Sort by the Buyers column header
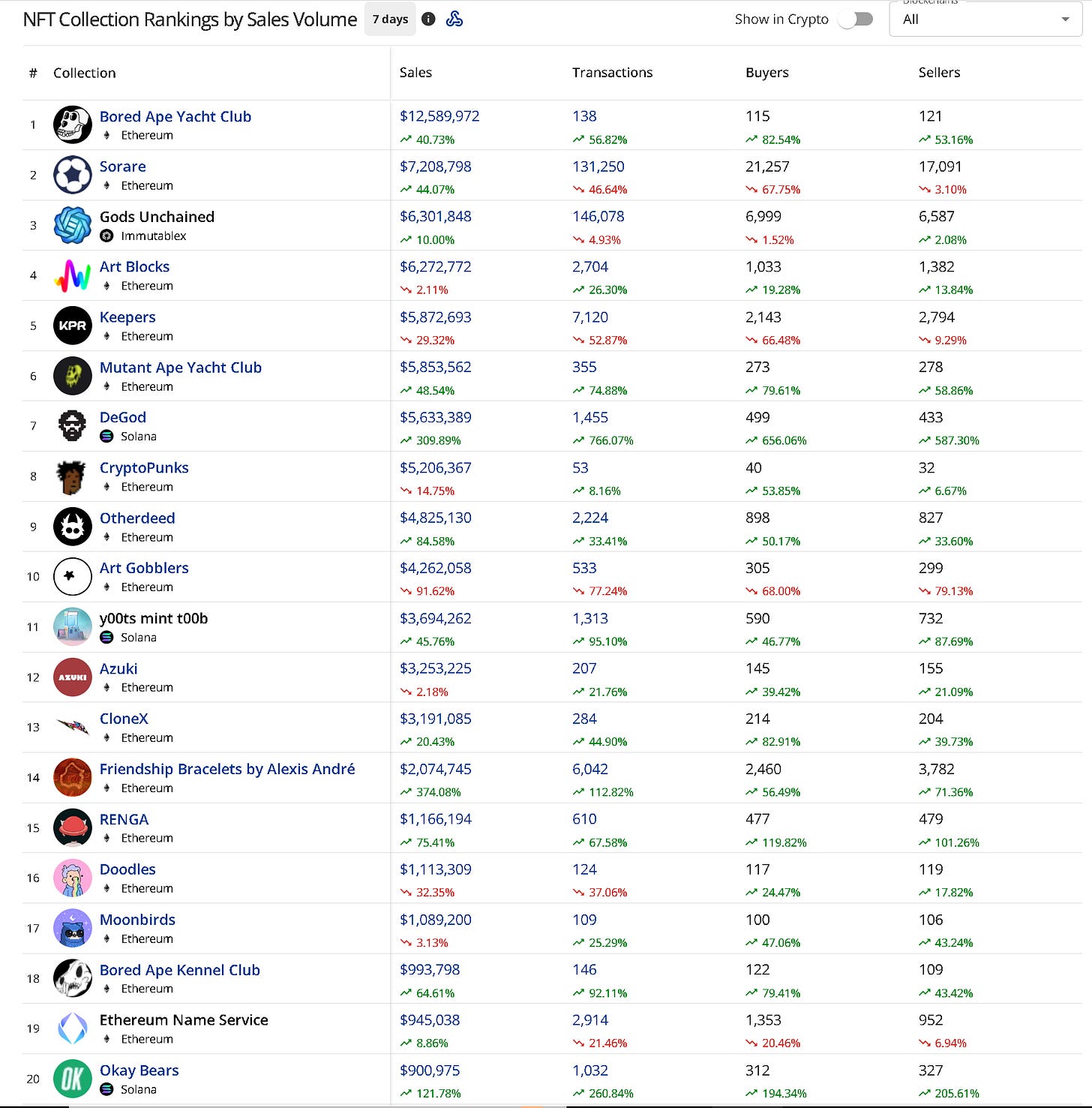 [766, 72]
